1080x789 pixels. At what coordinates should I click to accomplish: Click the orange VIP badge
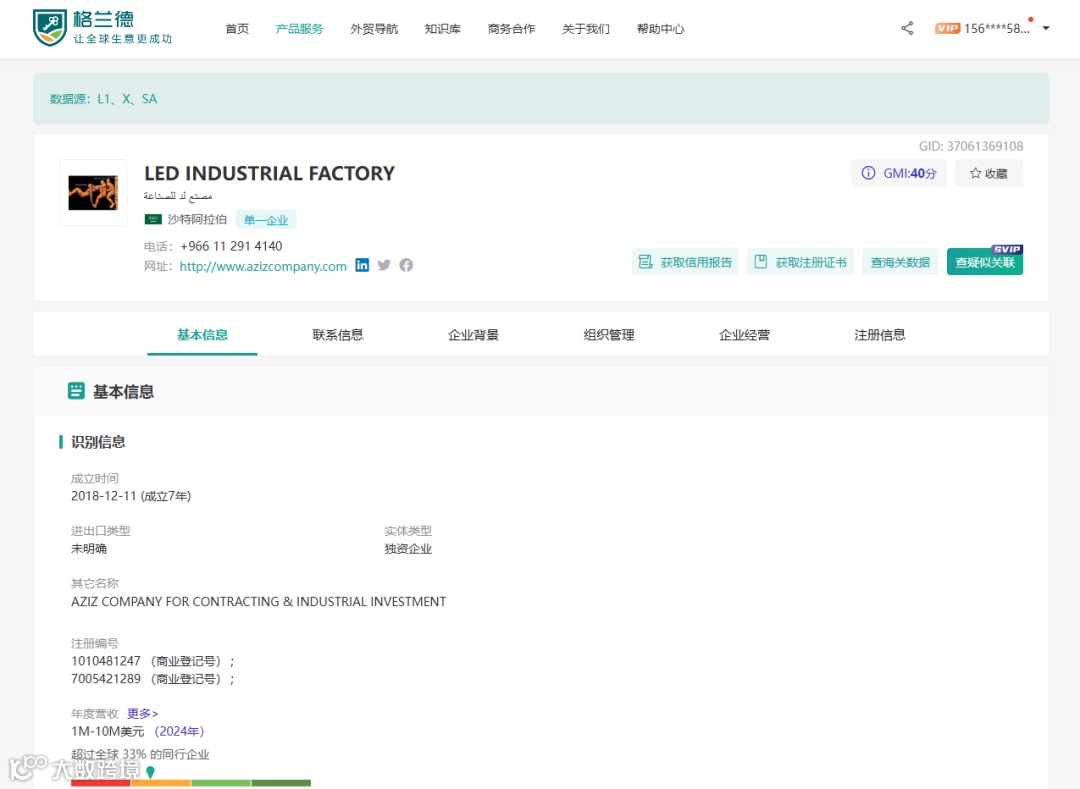point(947,28)
